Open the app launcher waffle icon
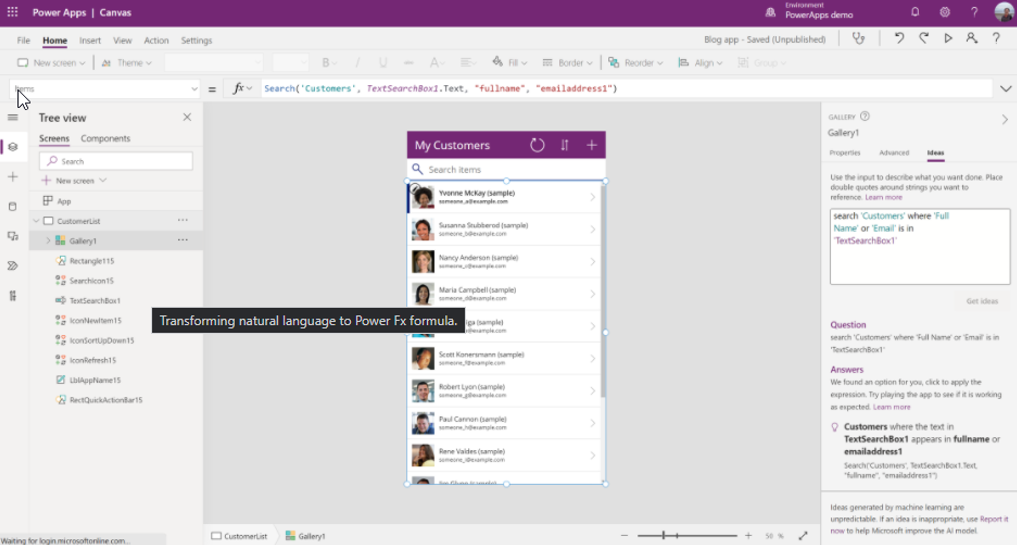 click(x=12, y=12)
